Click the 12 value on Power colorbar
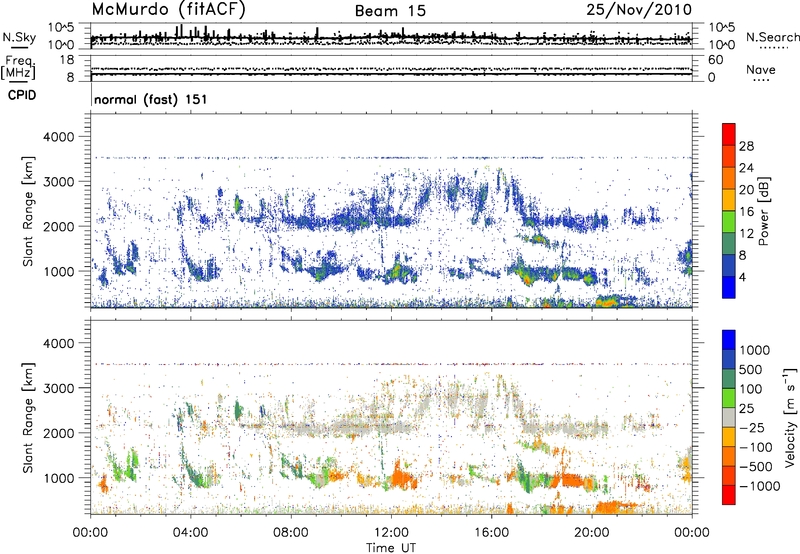 746,234
